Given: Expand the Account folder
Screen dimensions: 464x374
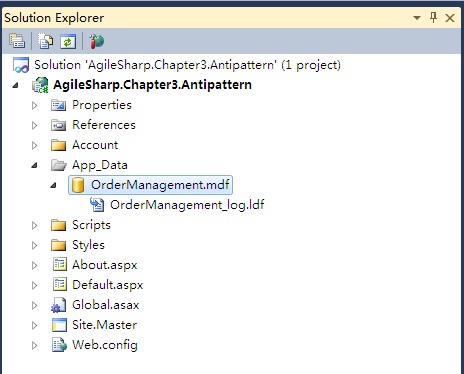Looking at the screenshot, I should 34,145.
